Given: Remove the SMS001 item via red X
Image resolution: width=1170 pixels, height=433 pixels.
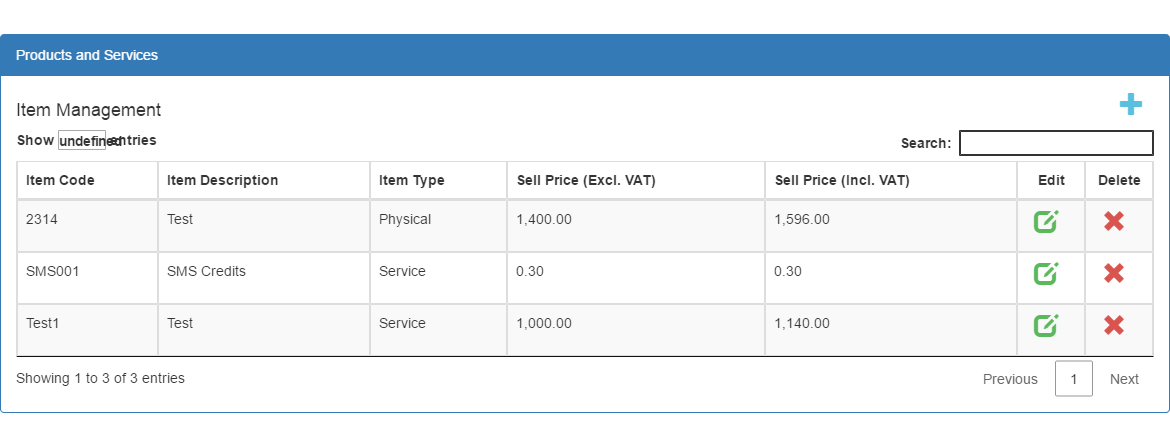Looking at the screenshot, I should [1114, 273].
